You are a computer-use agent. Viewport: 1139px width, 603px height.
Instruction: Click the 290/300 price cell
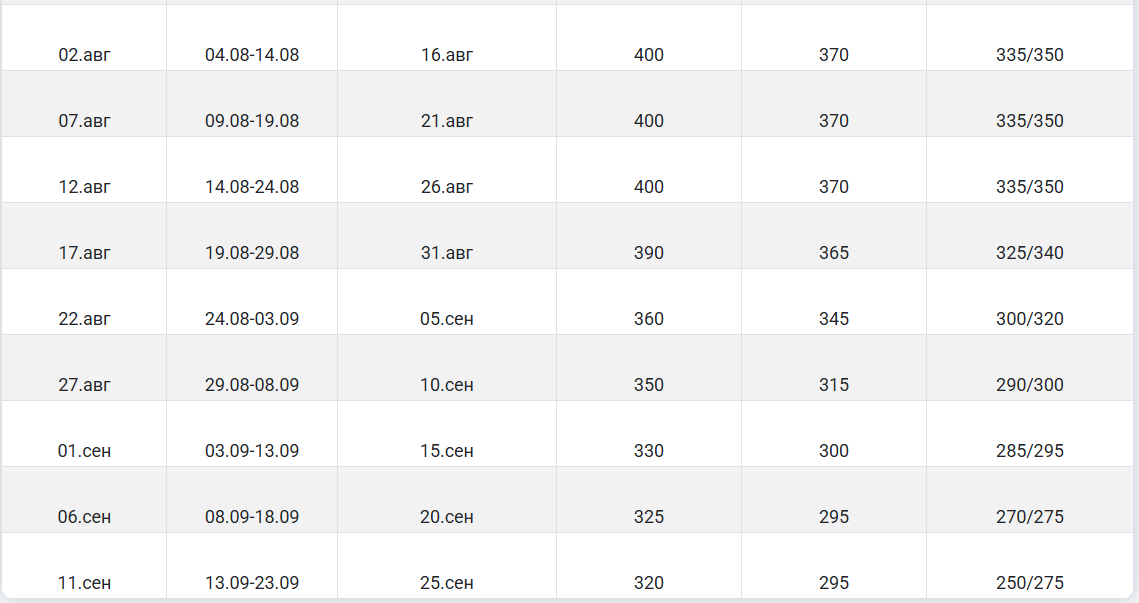(x=1030, y=385)
